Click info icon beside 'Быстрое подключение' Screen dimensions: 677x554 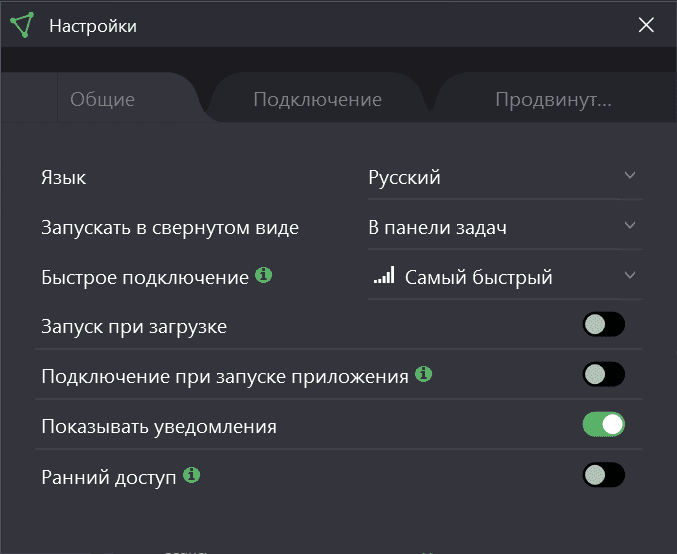click(264, 275)
